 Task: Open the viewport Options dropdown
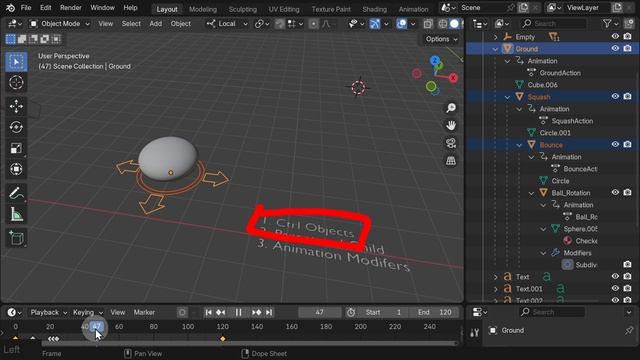click(441, 39)
